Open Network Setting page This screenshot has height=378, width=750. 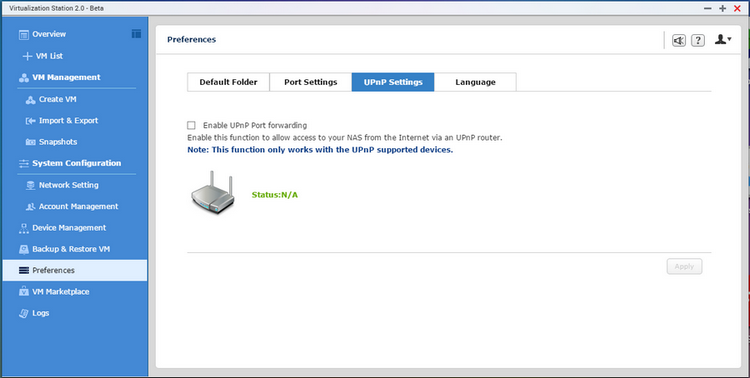[68, 185]
